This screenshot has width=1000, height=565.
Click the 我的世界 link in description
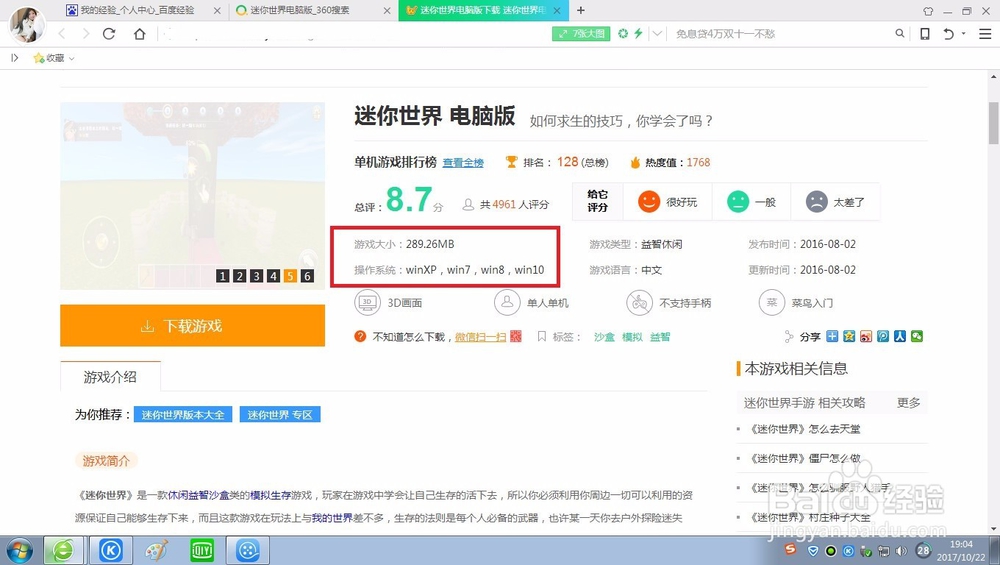(x=332, y=518)
